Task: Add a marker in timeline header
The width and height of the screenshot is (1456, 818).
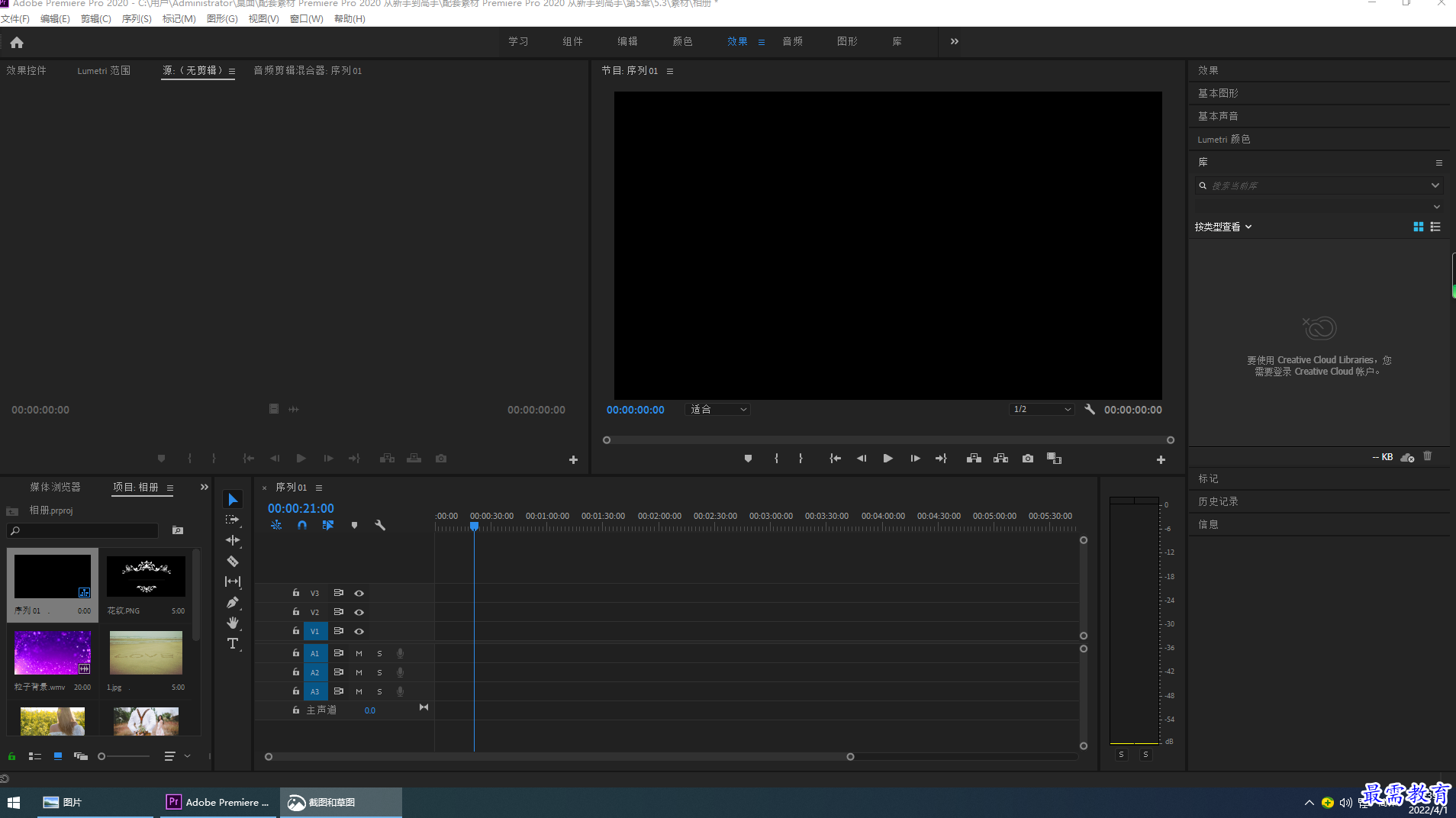Action: coord(354,525)
